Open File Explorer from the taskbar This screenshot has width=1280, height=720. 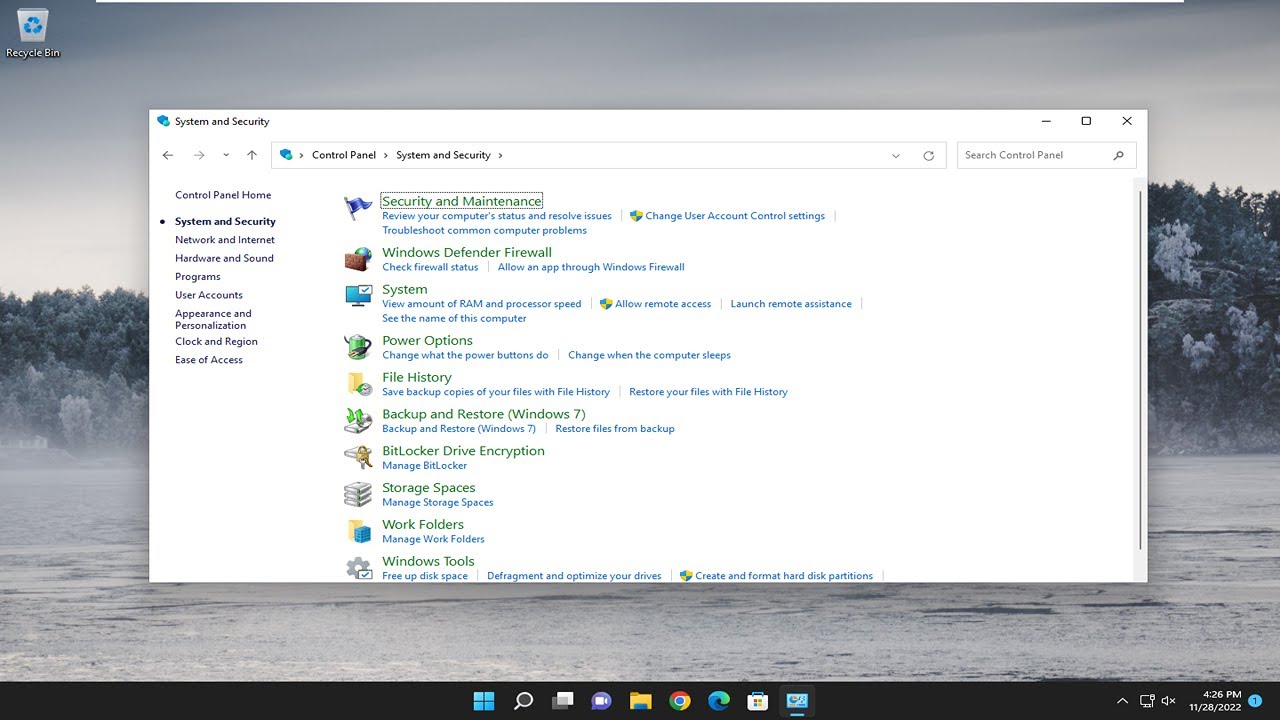click(x=640, y=701)
